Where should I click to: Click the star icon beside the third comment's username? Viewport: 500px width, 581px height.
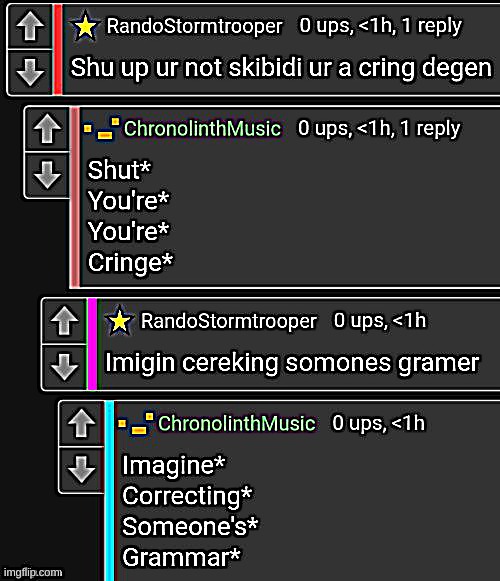119,321
